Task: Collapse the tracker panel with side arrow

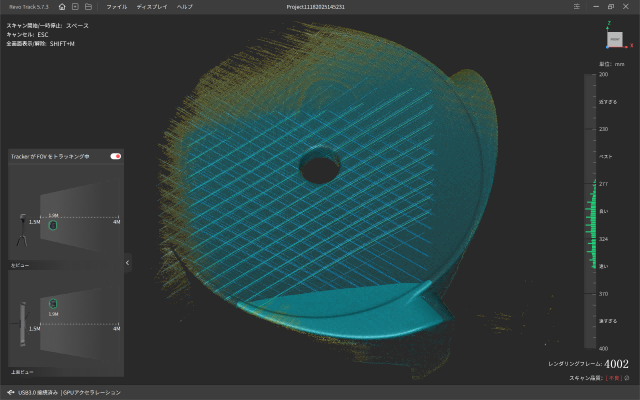Action: pos(128,262)
